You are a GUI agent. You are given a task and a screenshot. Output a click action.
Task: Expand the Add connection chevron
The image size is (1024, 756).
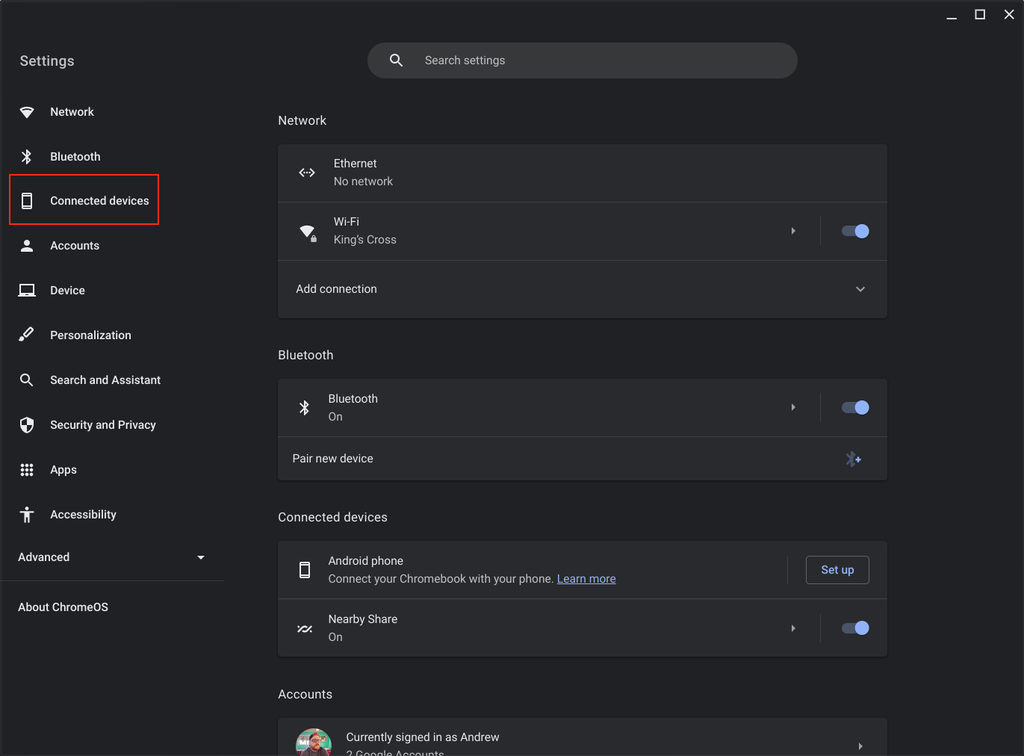click(860, 289)
